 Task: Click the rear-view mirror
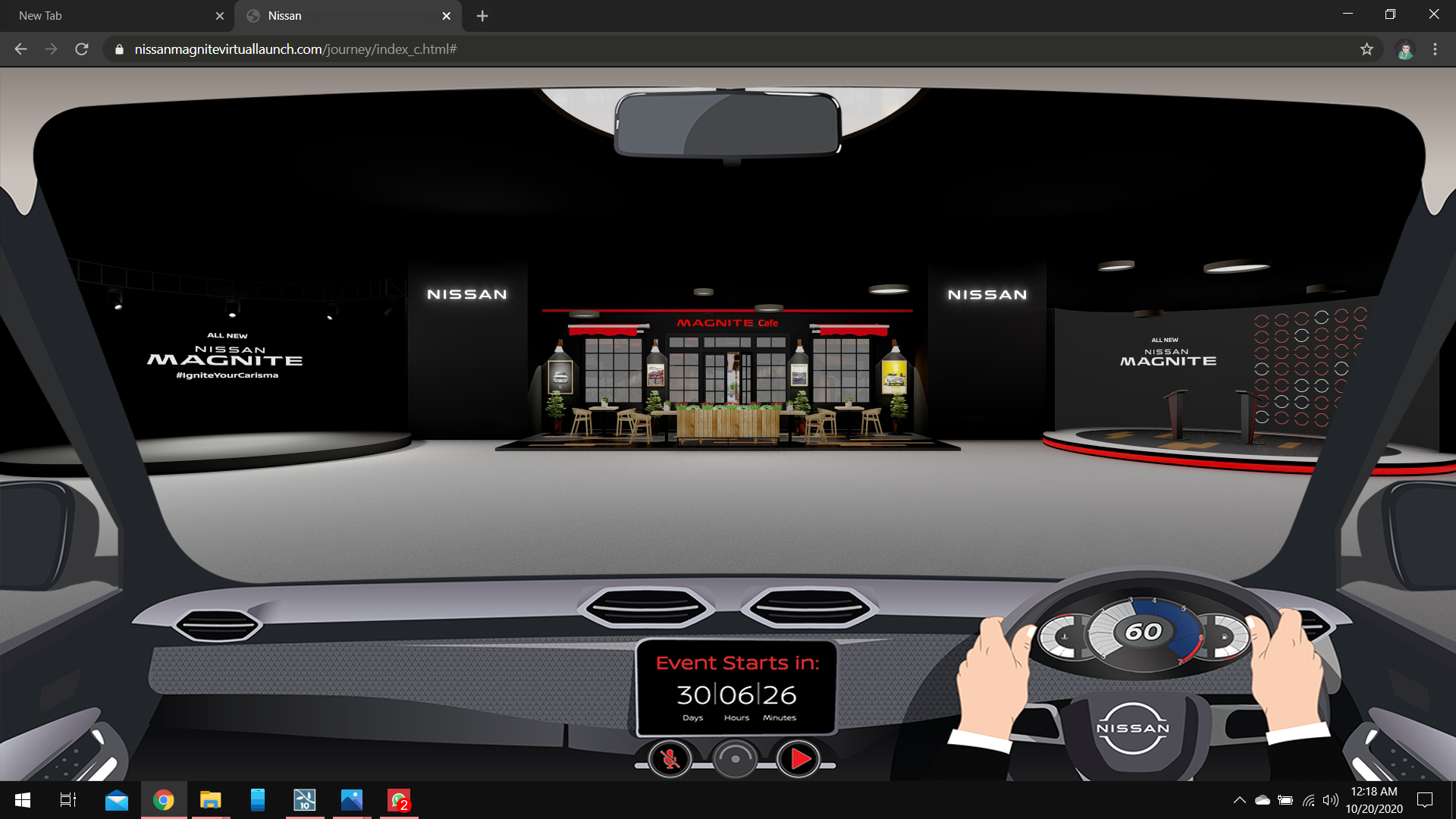(x=727, y=124)
